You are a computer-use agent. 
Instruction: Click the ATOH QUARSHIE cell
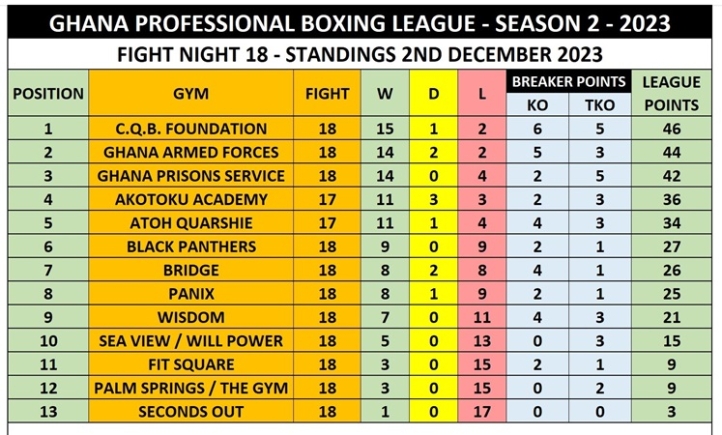(x=190, y=223)
